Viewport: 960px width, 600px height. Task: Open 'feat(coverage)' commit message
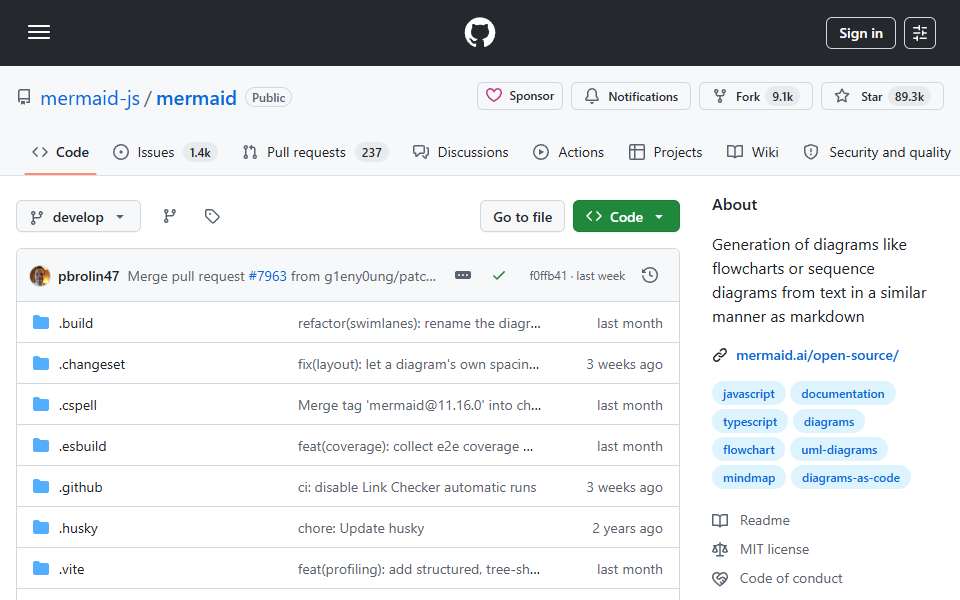416,446
